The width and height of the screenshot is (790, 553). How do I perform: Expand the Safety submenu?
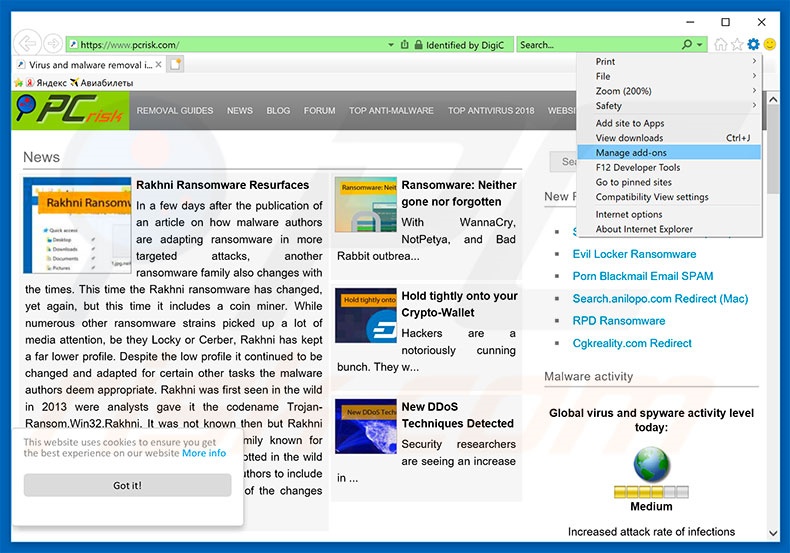[x=670, y=106]
